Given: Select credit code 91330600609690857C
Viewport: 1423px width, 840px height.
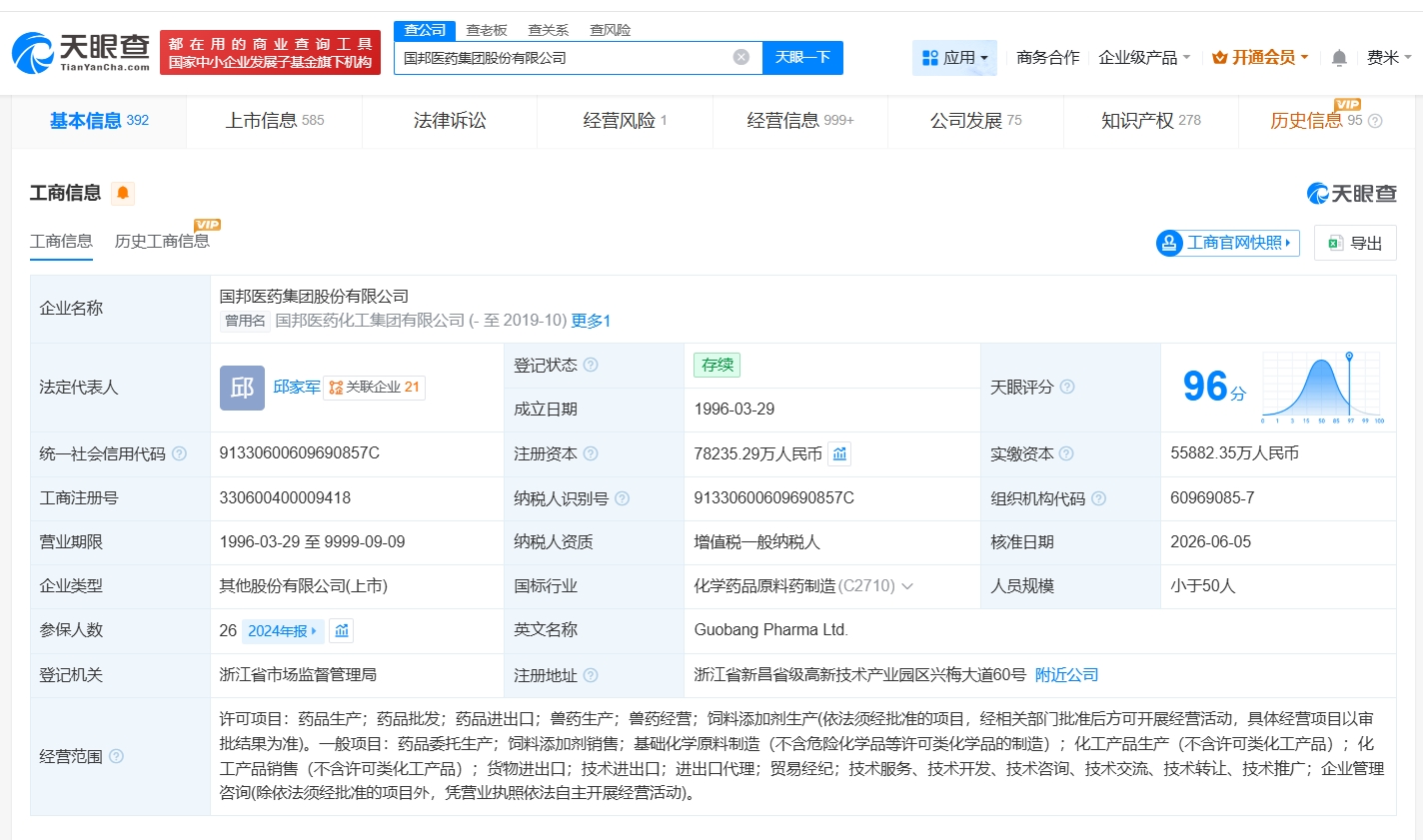Looking at the screenshot, I should click(300, 453).
